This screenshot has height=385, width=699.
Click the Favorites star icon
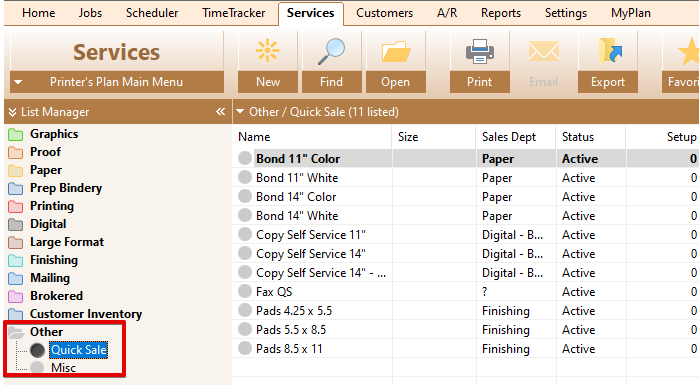coord(689,51)
